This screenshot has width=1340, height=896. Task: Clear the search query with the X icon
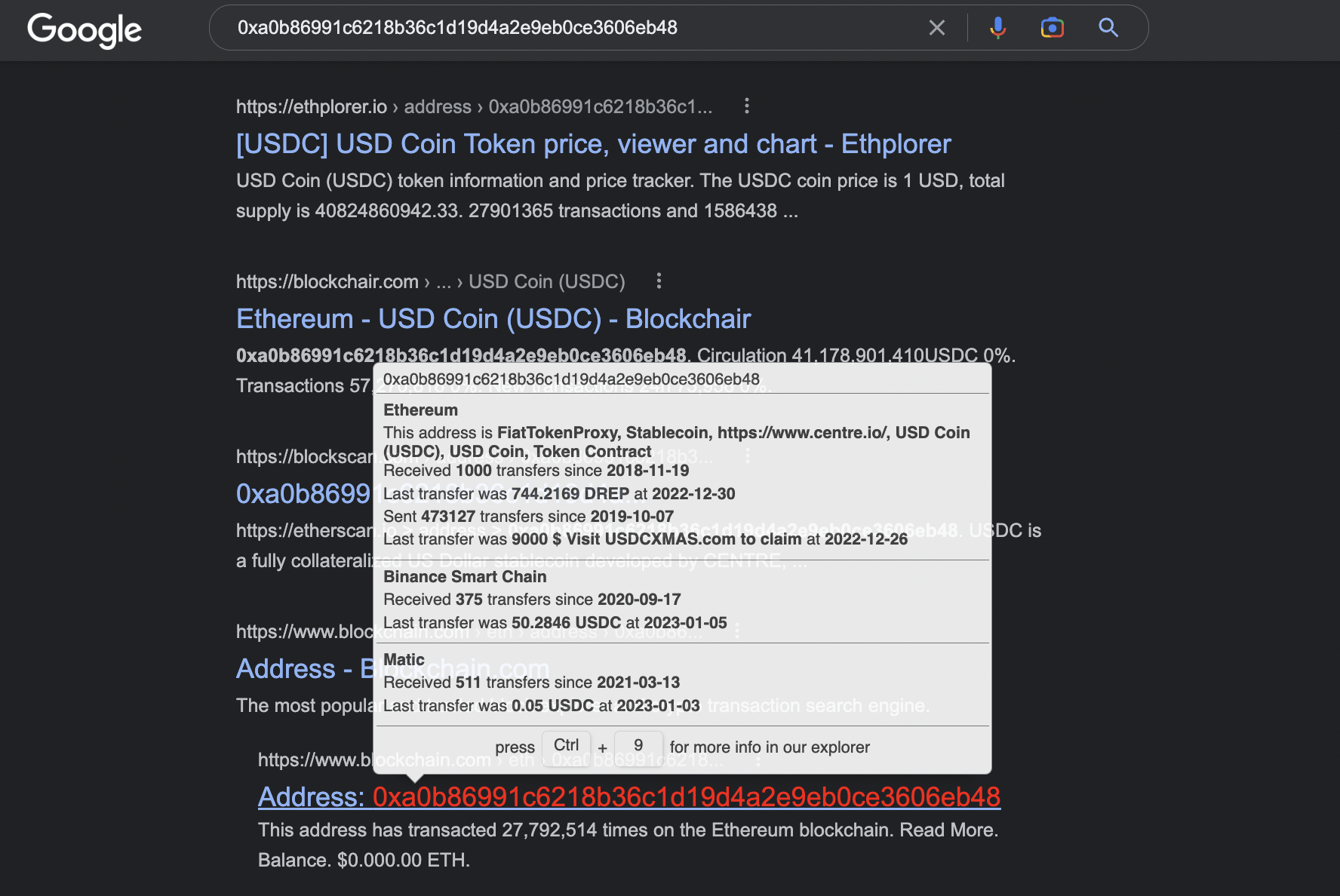point(936,27)
